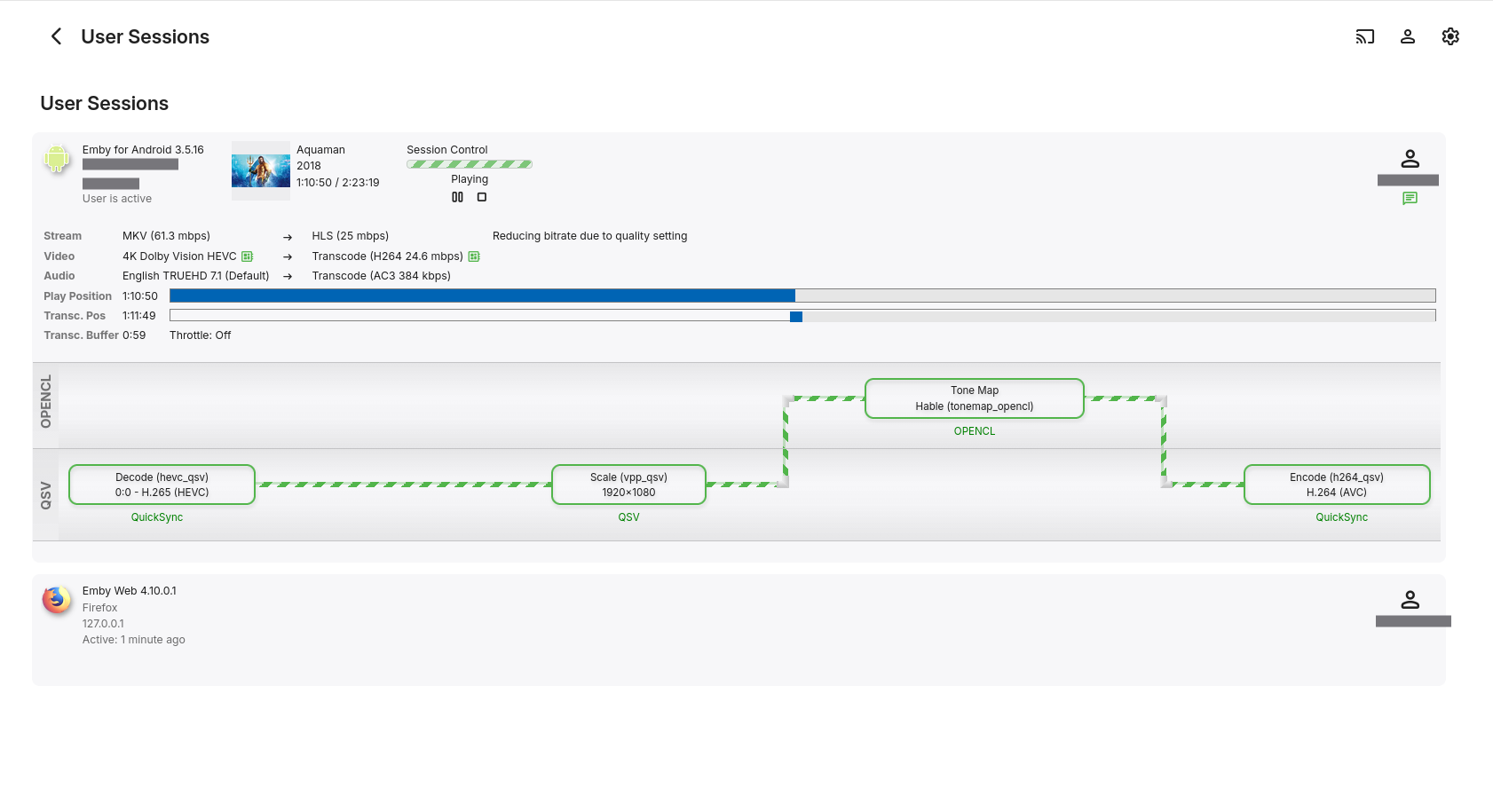The width and height of the screenshot is (1493, 812).
Task: Select the Encode (h264_qsv) node
Action: pos(1337,485)
